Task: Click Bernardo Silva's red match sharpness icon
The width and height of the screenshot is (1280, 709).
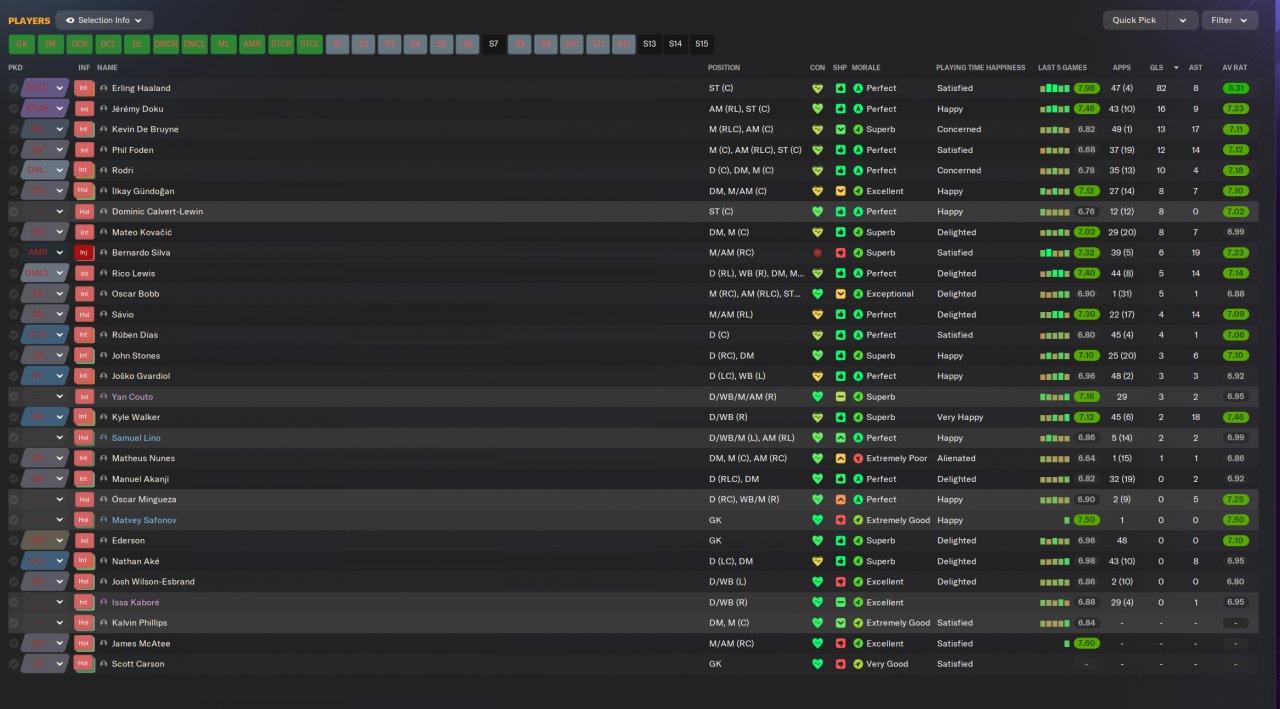Action: [841, 253]
